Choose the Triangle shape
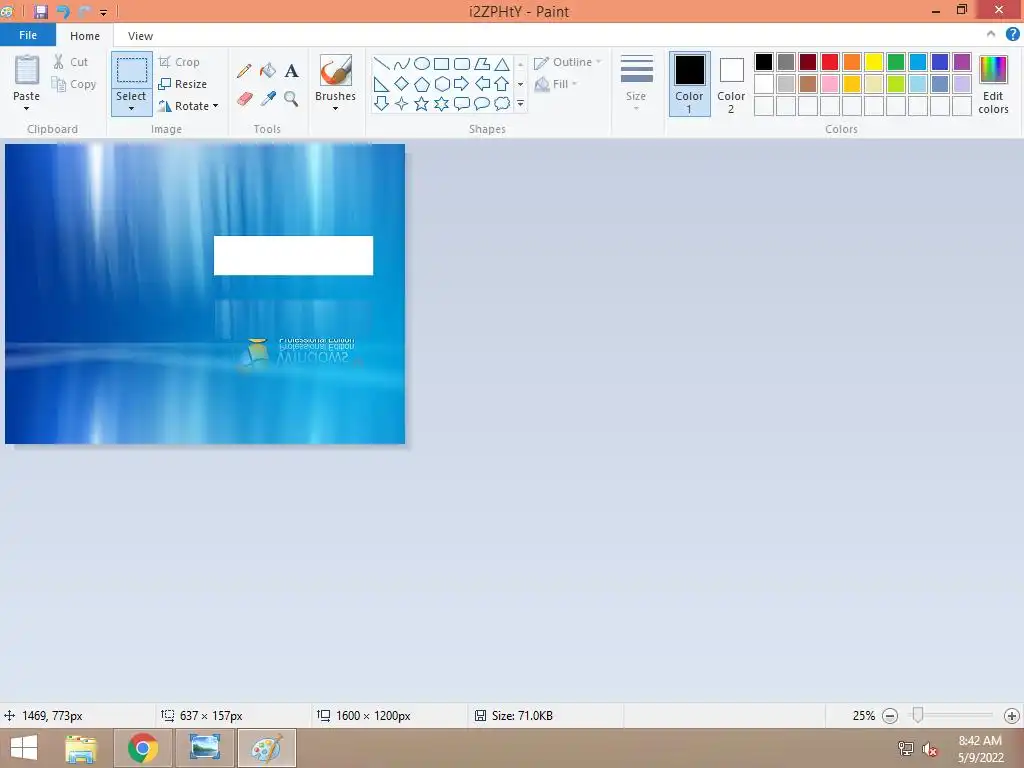The width and height of the screenshot is (1024, 768). [502, 63]
